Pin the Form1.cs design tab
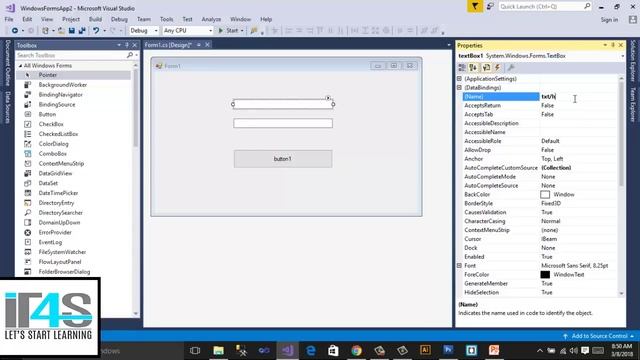The width and height of the screenshot is (640, 360). [199, 45]
